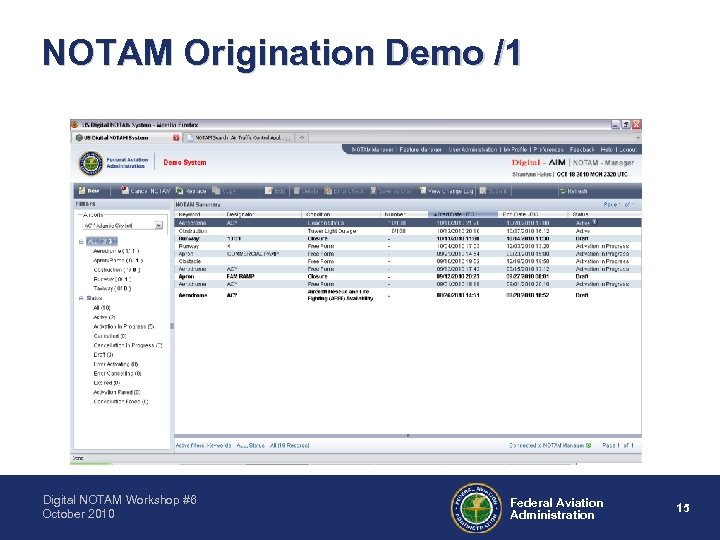Sort by the Designator column header
720x540 pixels.
coord(263,214)
